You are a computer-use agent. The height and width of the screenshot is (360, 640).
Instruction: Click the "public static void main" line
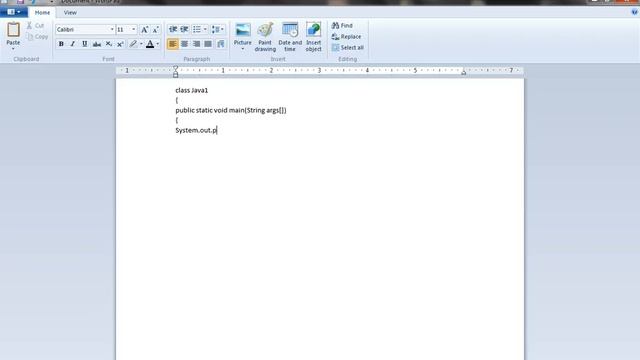click(x=231, y=110)
